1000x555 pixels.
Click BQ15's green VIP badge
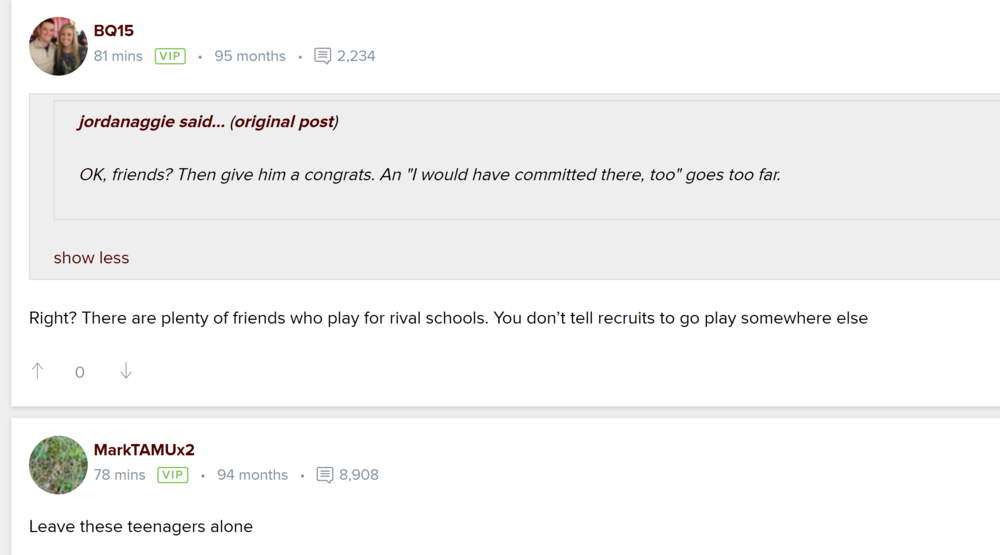tap(170, 56)
